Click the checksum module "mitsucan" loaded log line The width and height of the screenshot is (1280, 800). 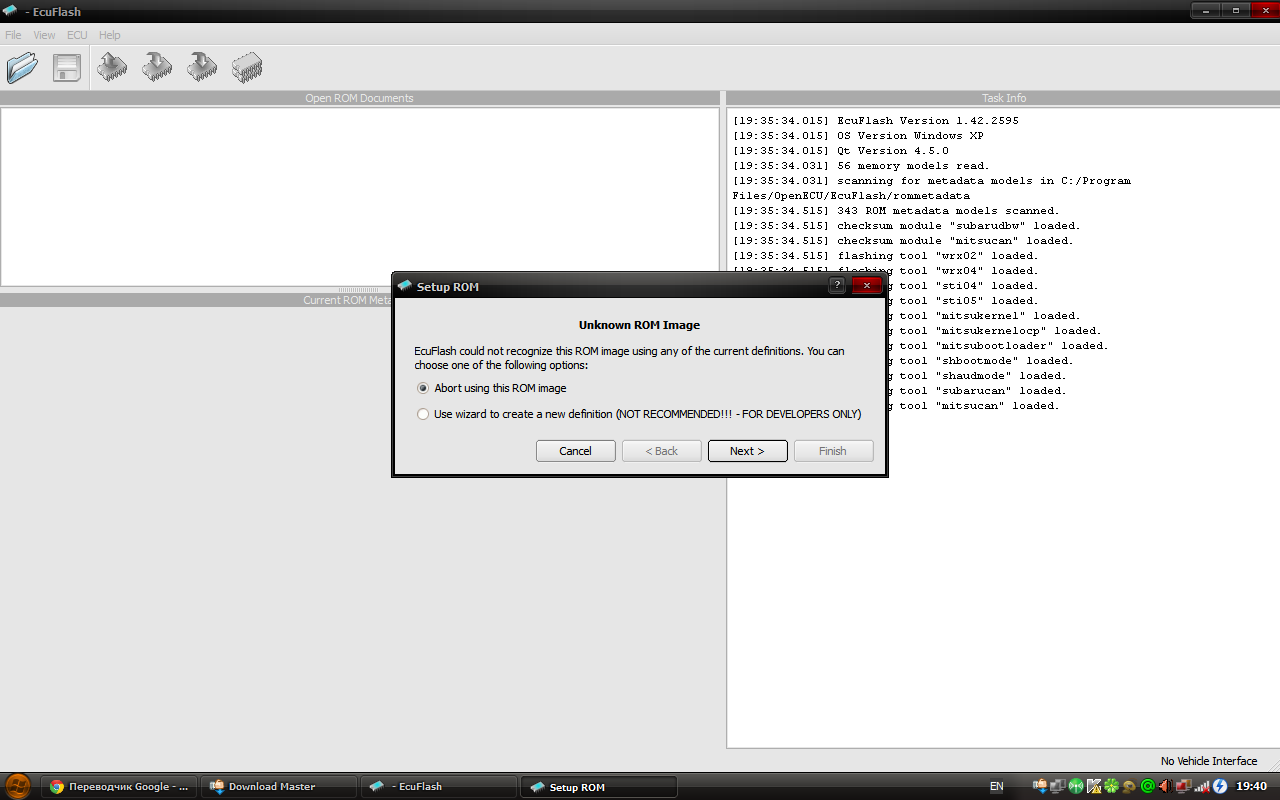coord(903,241)
